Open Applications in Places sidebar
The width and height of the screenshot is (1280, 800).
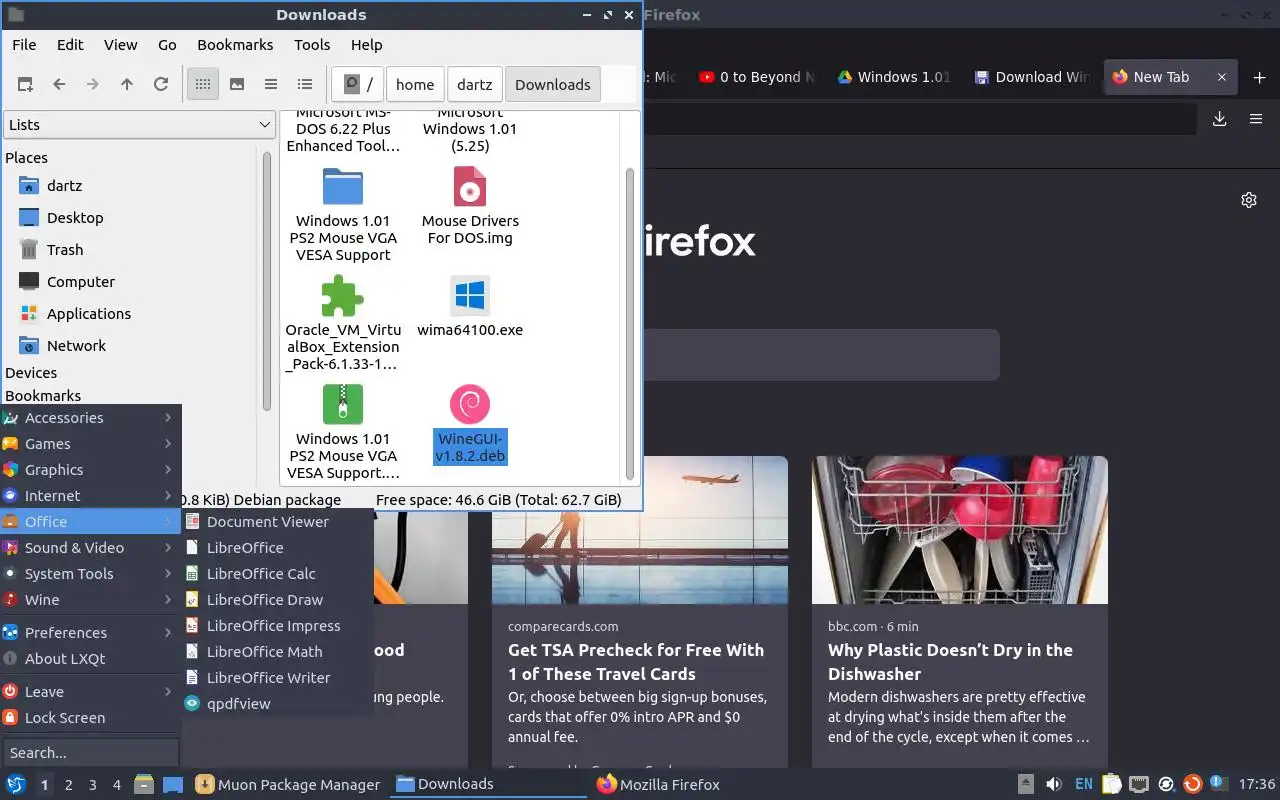point(88,314)
